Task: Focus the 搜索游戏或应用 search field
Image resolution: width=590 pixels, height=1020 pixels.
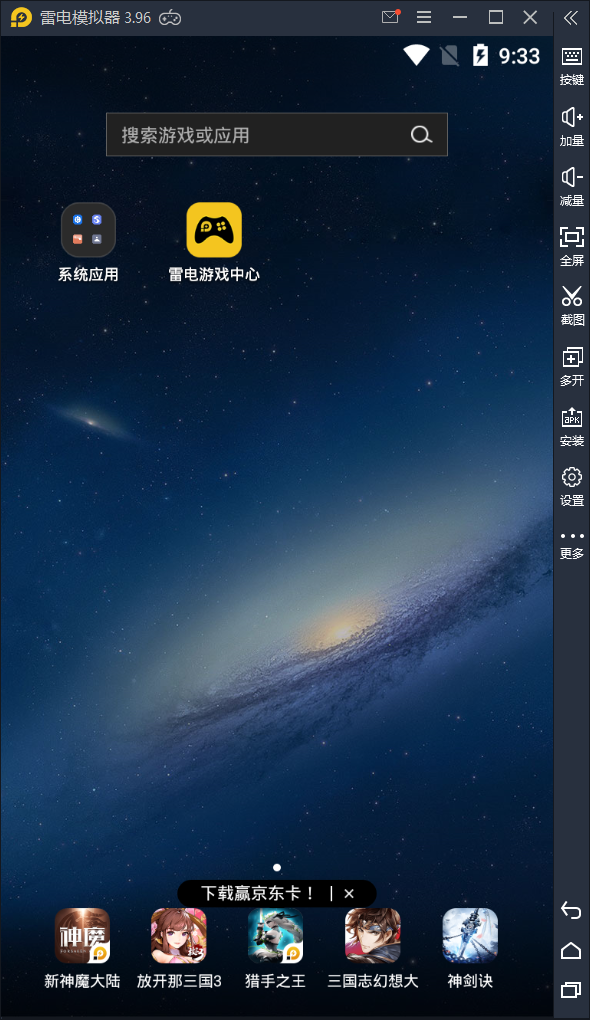Action: pos(276,135)
